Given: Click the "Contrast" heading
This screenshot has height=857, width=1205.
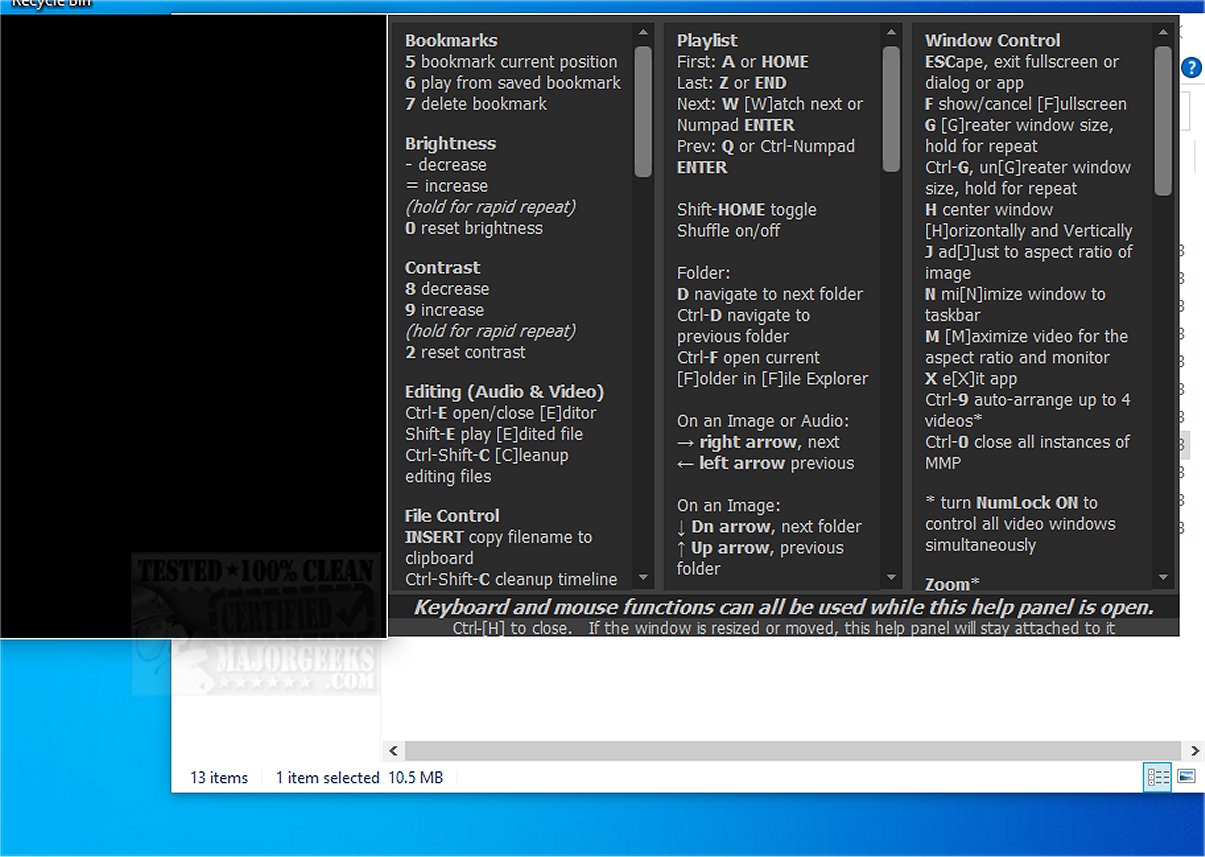Looking at the screenshot, I should (442, 268).
